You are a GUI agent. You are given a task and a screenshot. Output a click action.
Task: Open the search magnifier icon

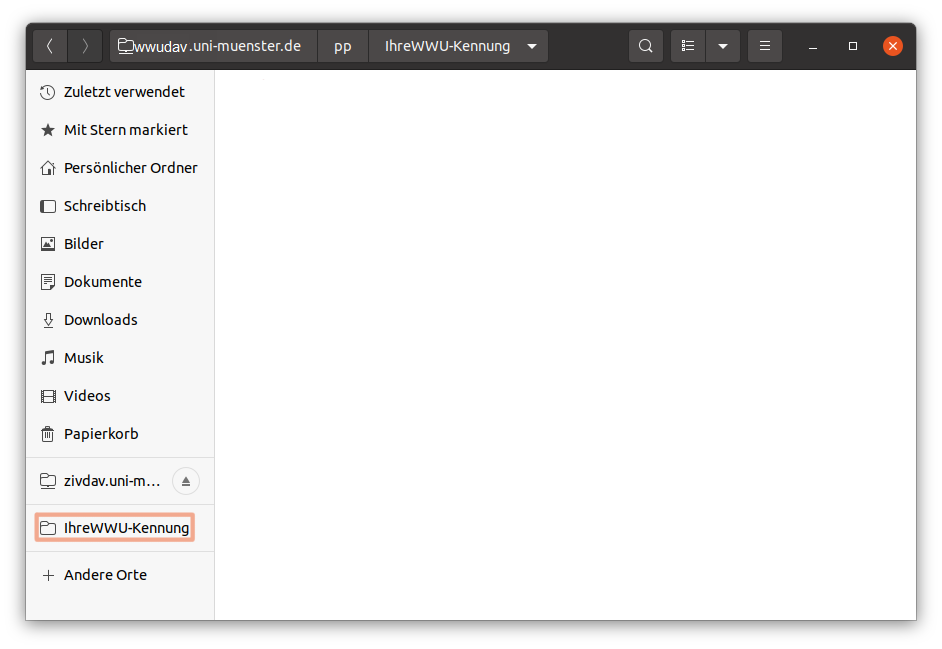click(646, 46)
